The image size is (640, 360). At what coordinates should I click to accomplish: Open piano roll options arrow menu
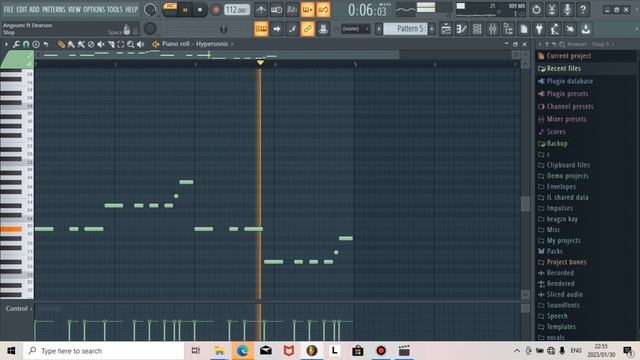(x=6, y=44)
